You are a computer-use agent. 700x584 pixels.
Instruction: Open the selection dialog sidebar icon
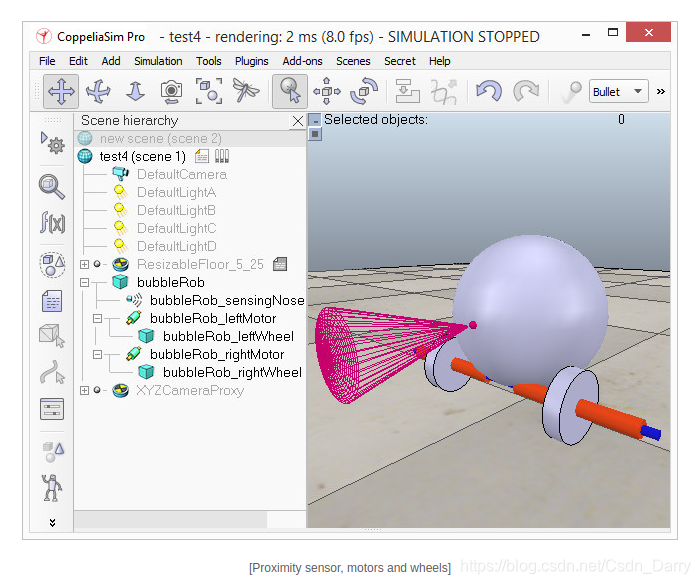pyautogui.click(x=52, y=409)
